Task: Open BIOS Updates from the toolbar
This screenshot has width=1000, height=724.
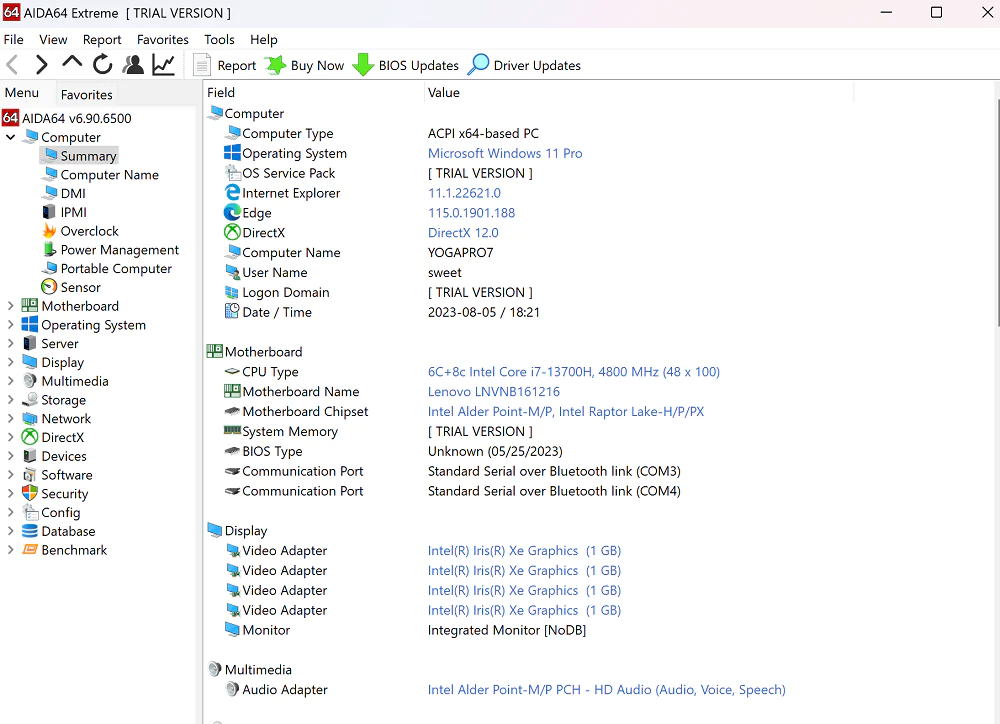Action: [x=406, y=65]
